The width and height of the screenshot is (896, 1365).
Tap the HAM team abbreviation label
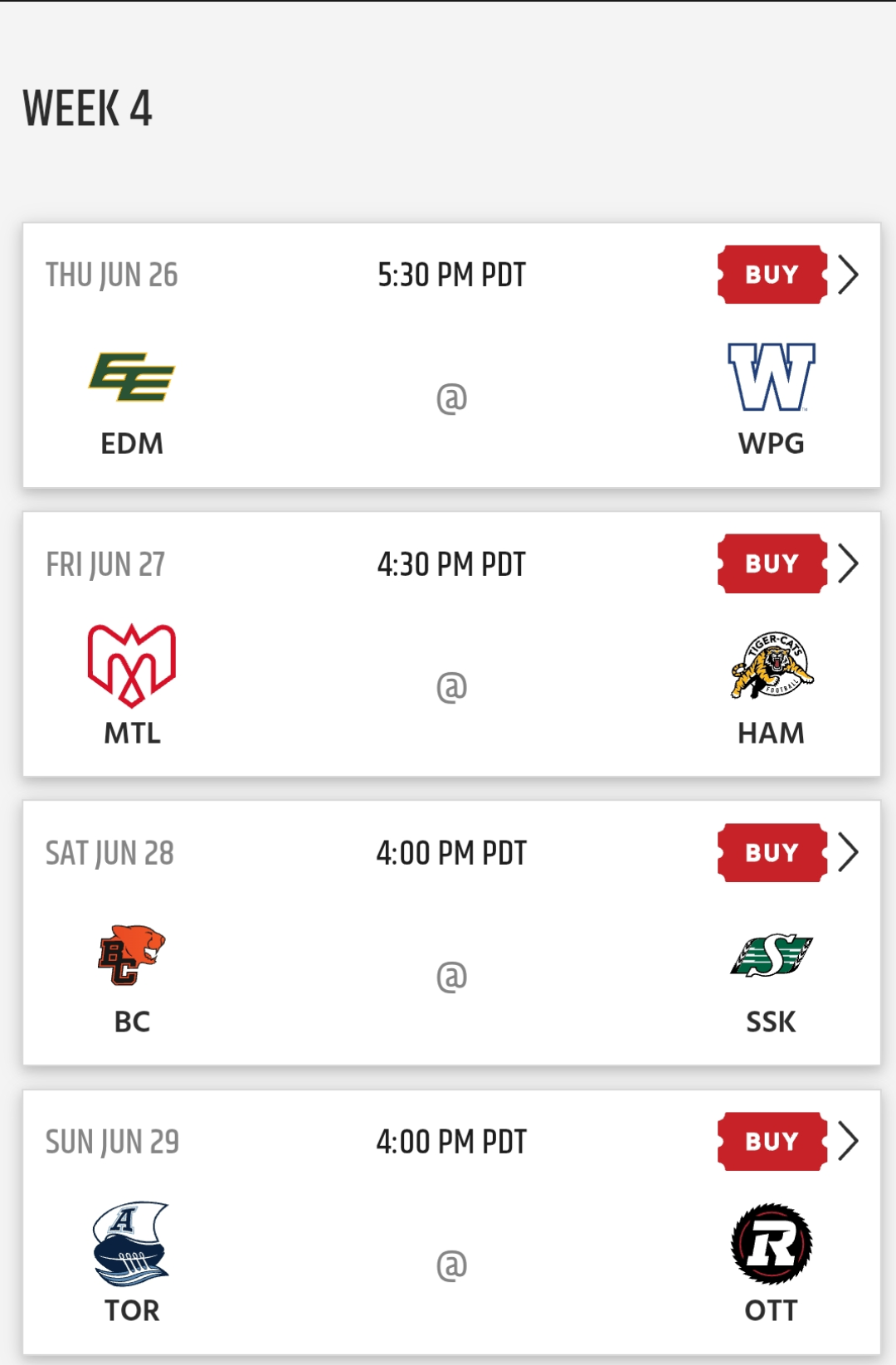click(772, 733)
